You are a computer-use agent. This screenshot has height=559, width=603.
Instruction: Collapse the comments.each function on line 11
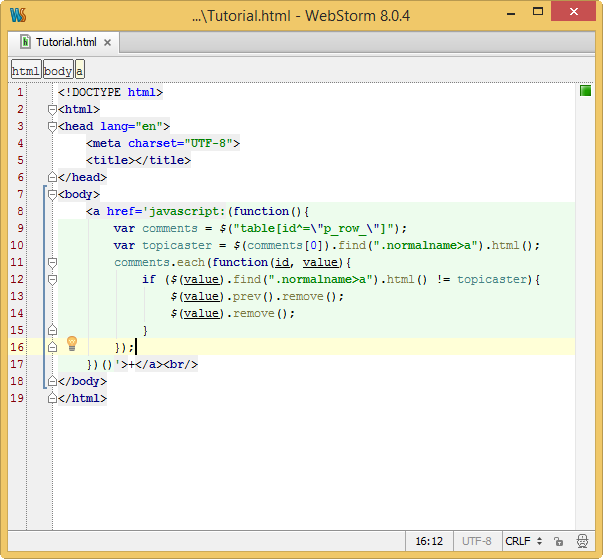(53, 263)
